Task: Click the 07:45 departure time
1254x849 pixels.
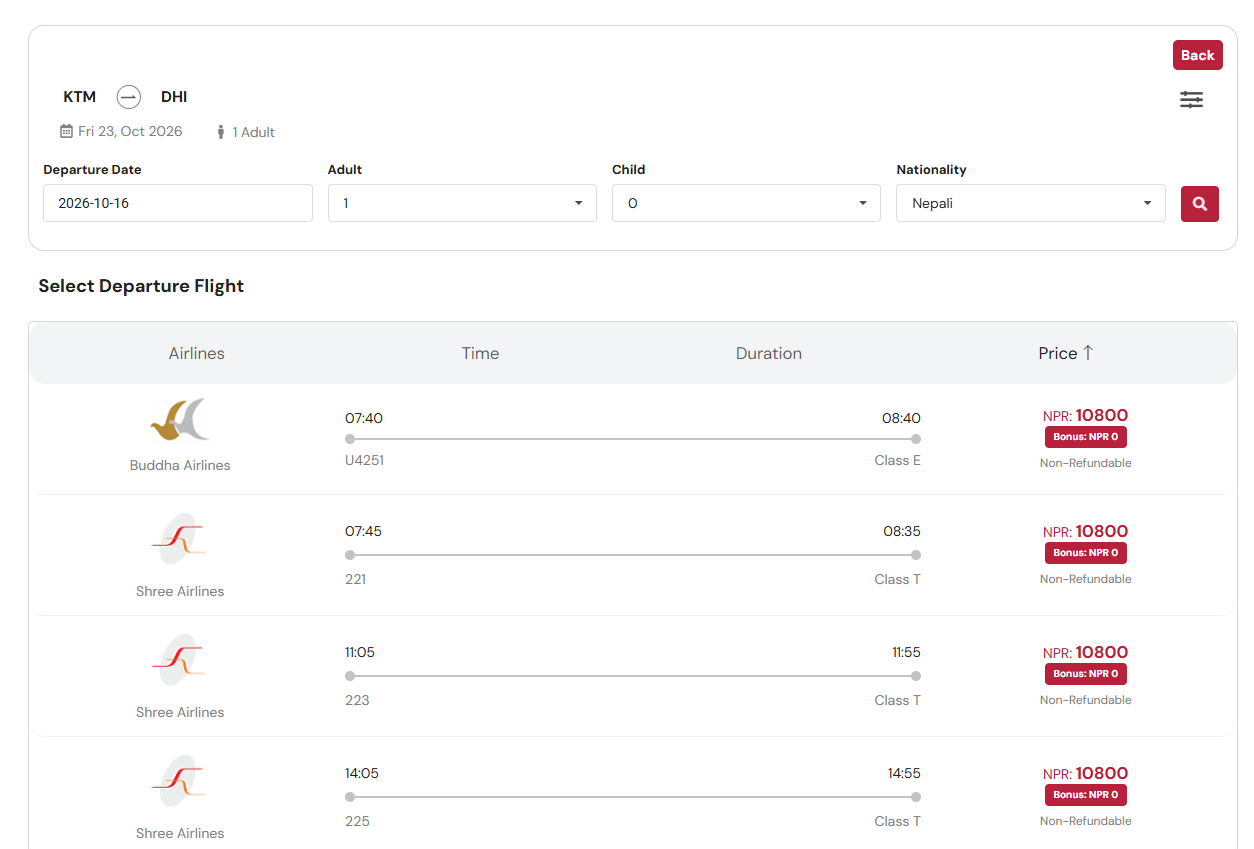Action: click(364, 531)
